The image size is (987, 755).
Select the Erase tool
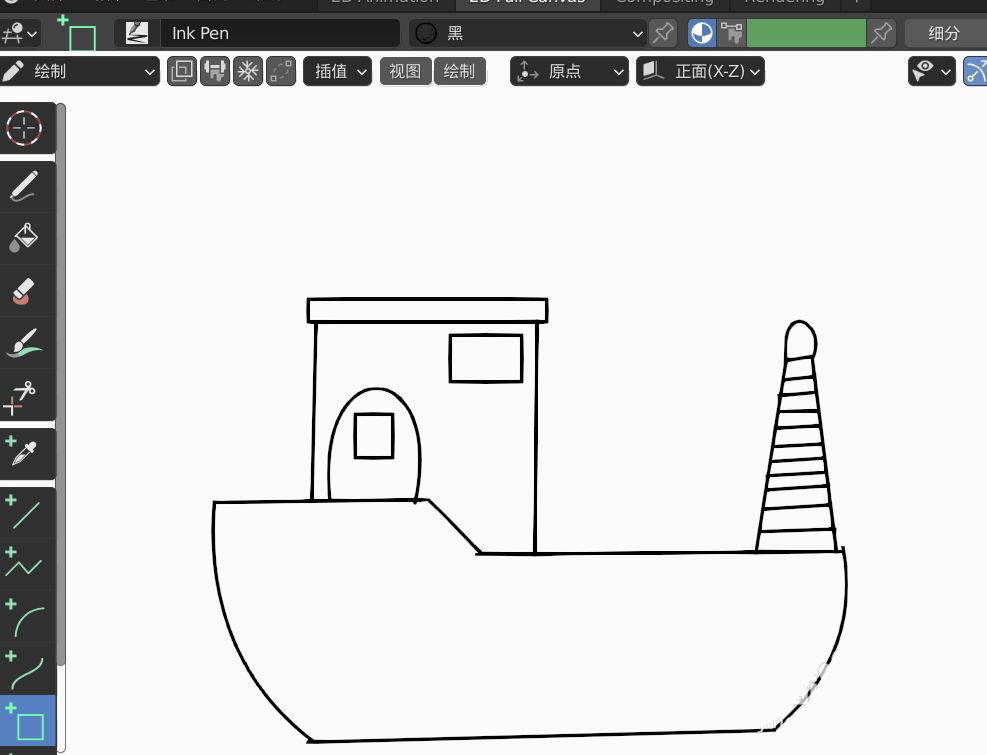[x=24, y=291]
